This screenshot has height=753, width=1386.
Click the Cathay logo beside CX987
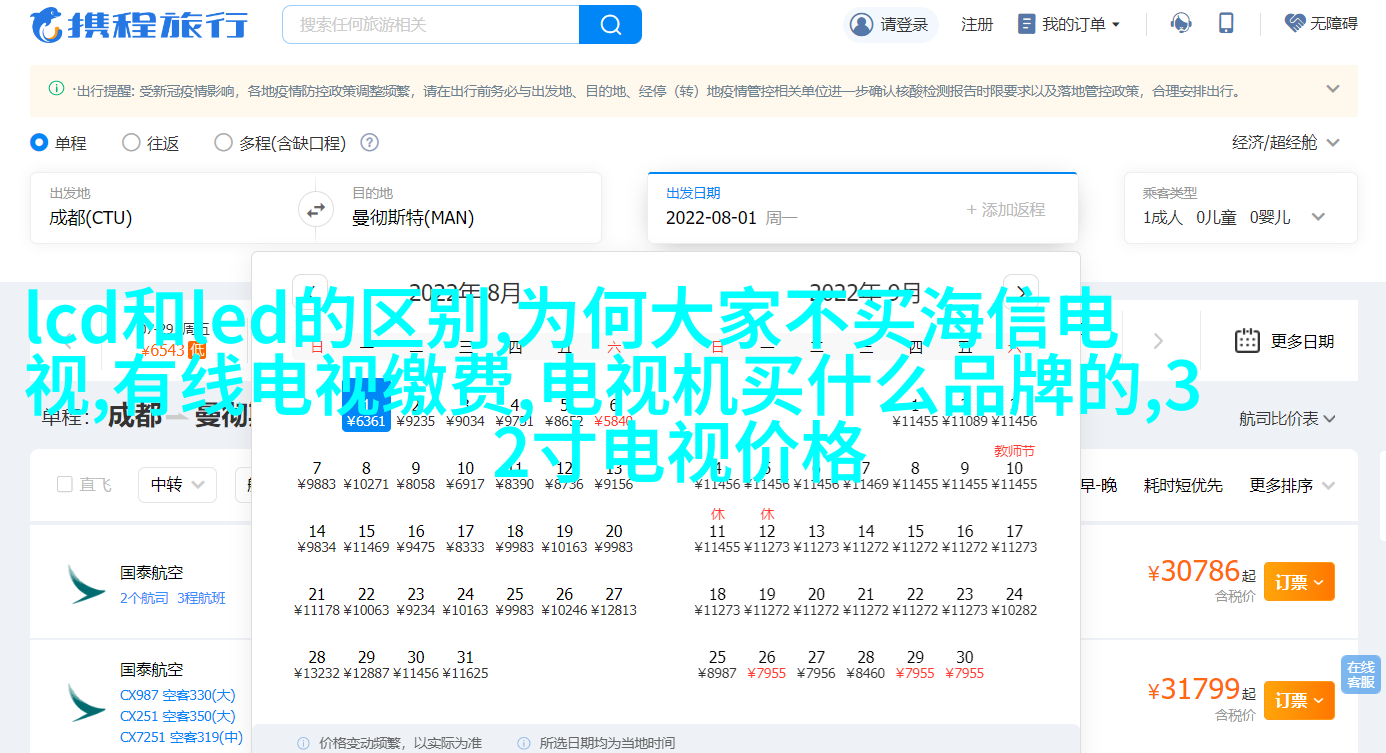(x=87, y=704)
